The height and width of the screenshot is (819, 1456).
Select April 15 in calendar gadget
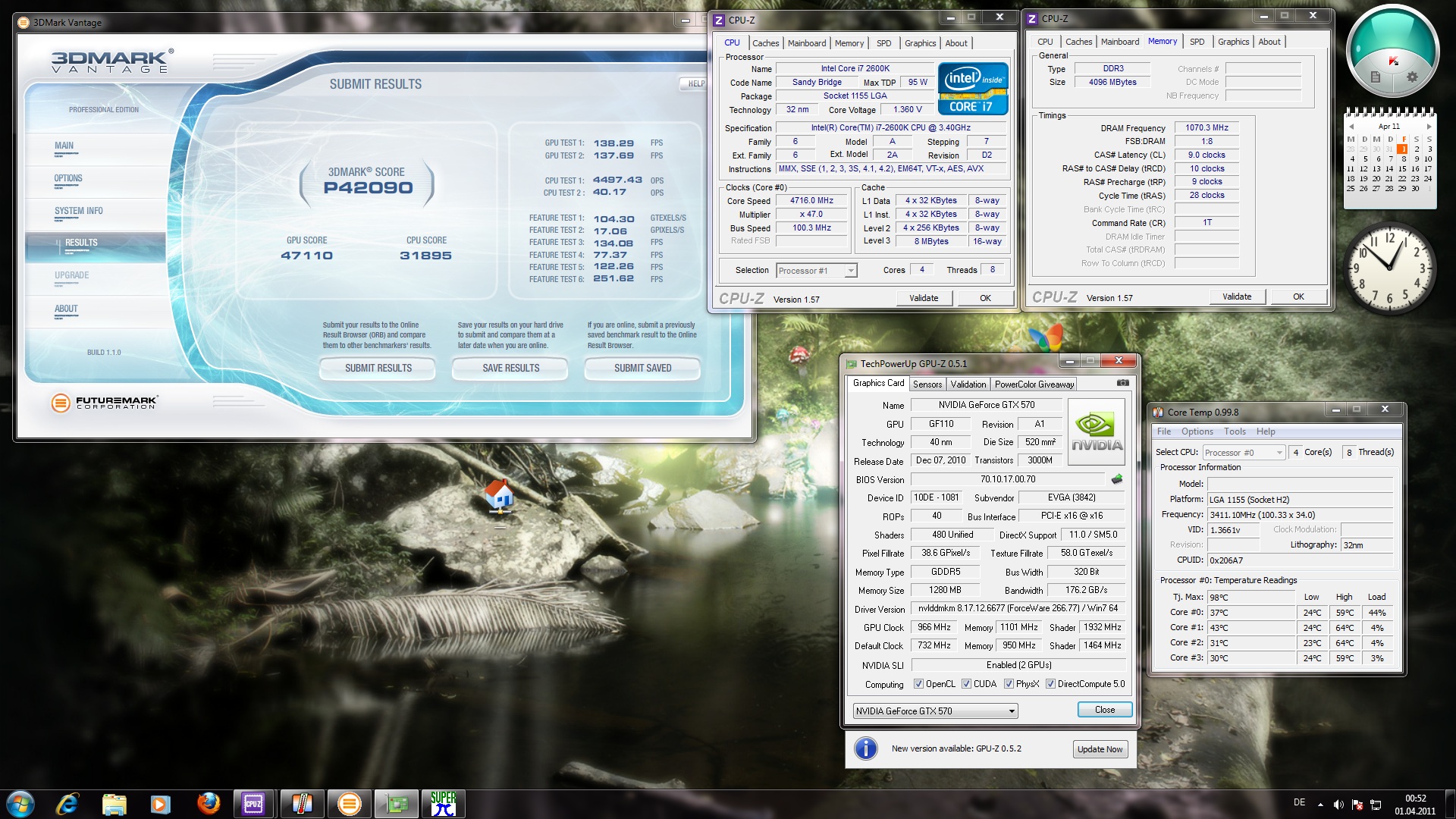coord(1402,169)
